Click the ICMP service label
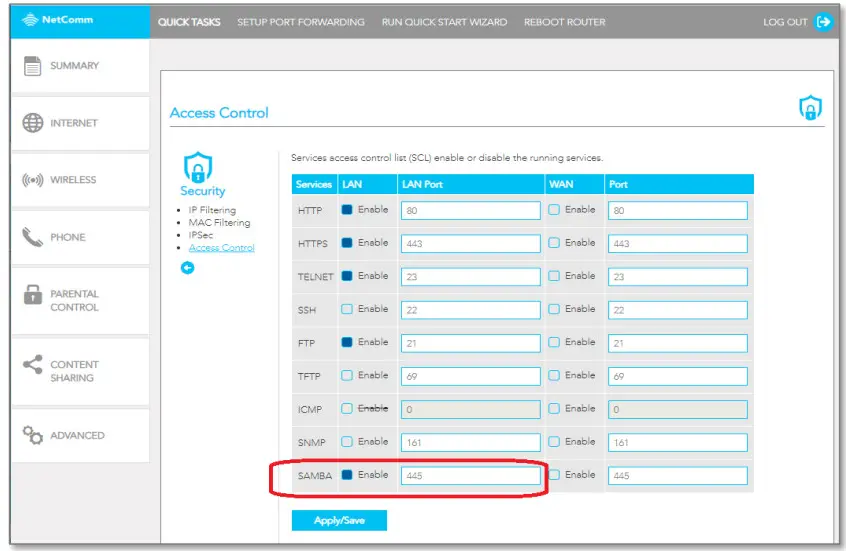 tap(310, 410)
